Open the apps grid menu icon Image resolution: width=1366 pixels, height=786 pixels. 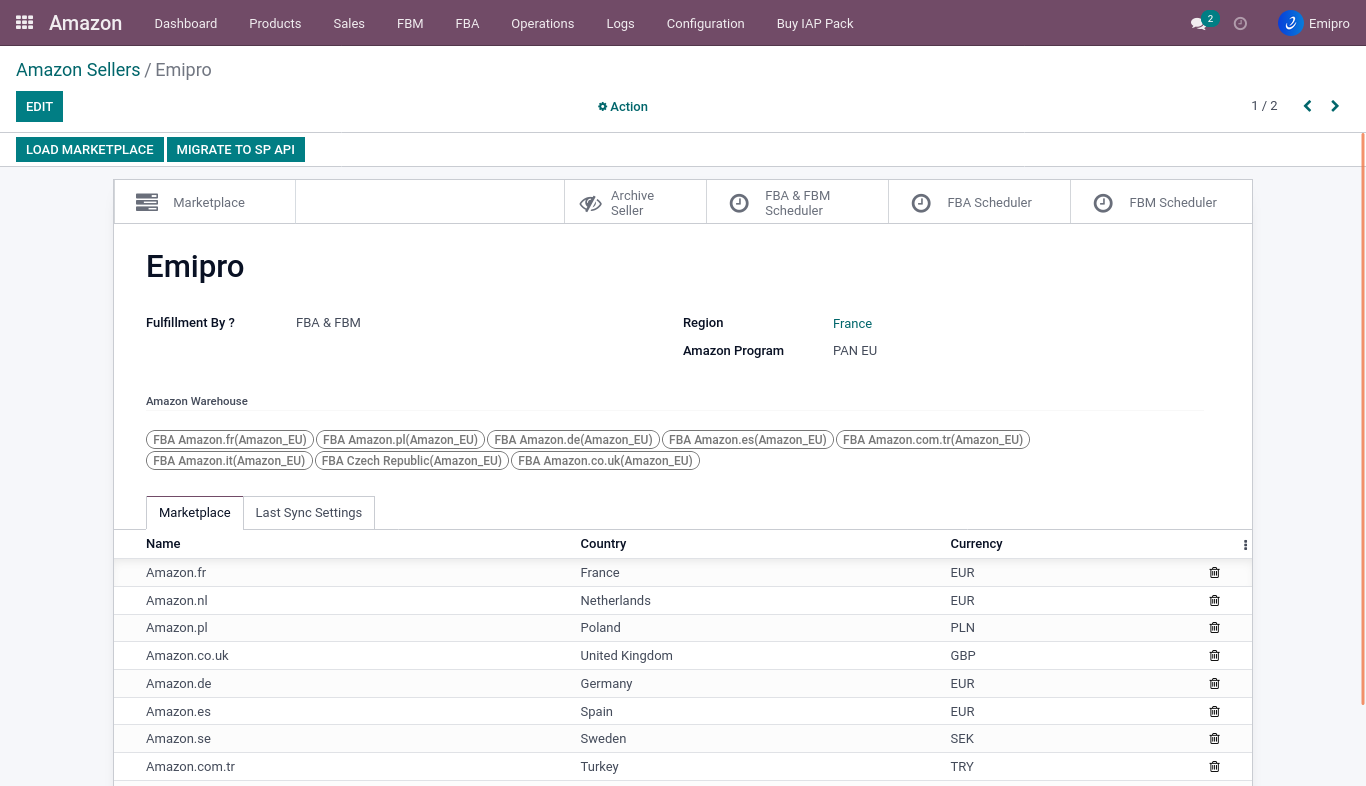pos(24,22)
